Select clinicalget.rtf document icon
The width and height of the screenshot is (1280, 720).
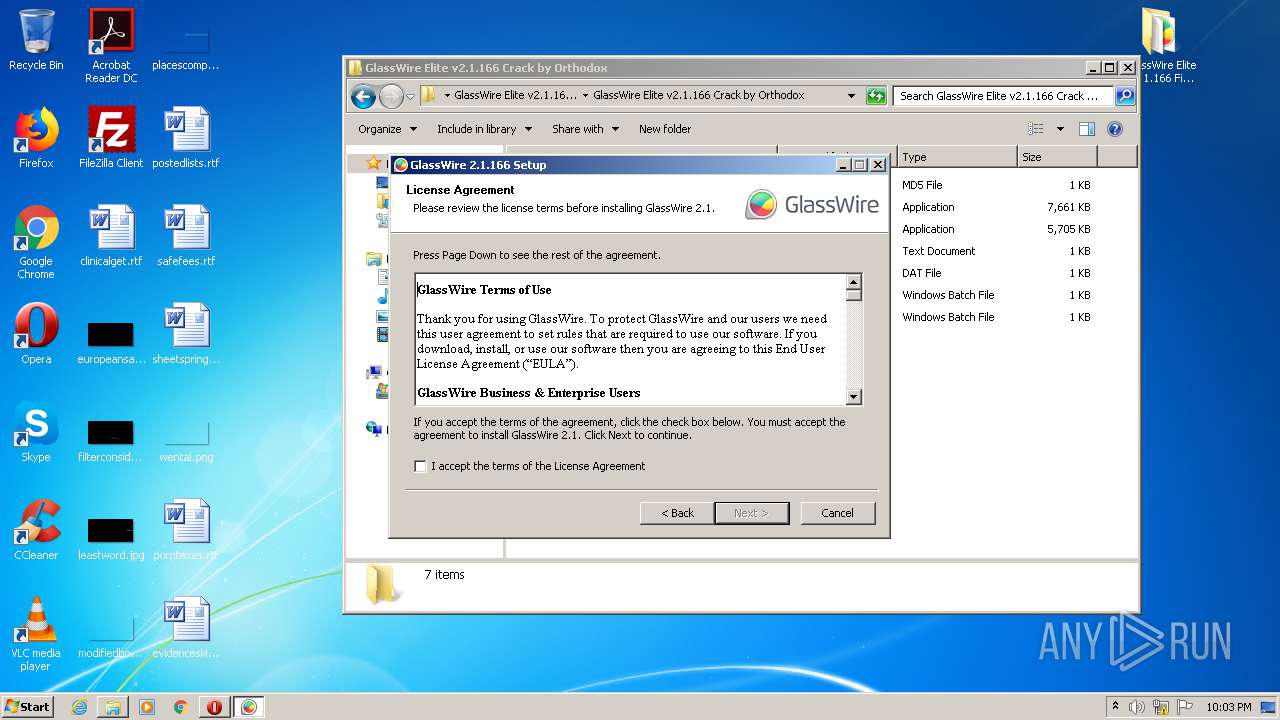point(111,236)
